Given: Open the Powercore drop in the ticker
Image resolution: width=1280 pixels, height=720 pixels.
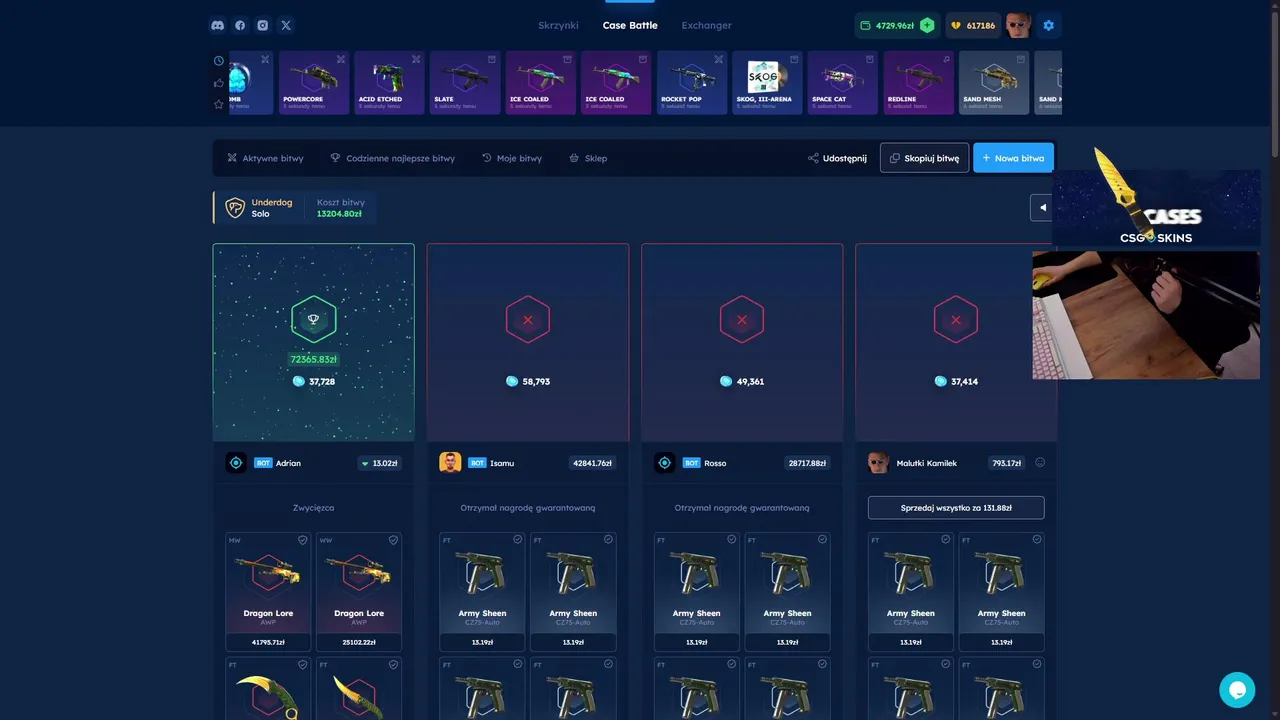Looking at the screenshot, I should (x=314, y=82).
